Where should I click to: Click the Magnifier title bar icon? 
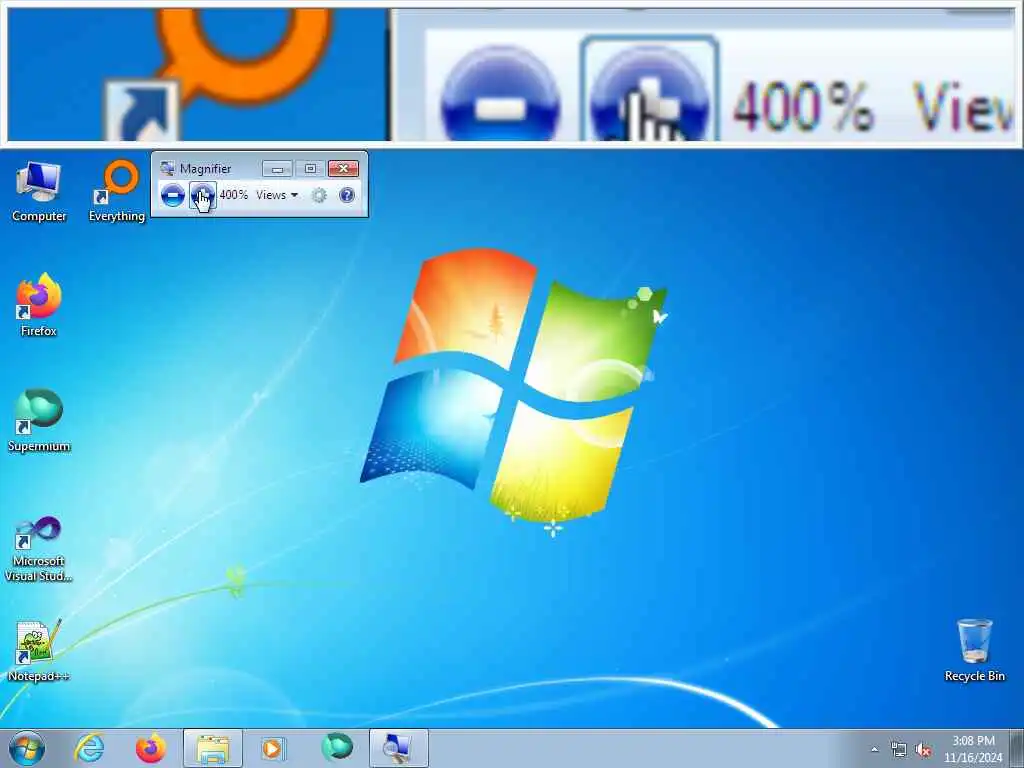tap(167, 168)
